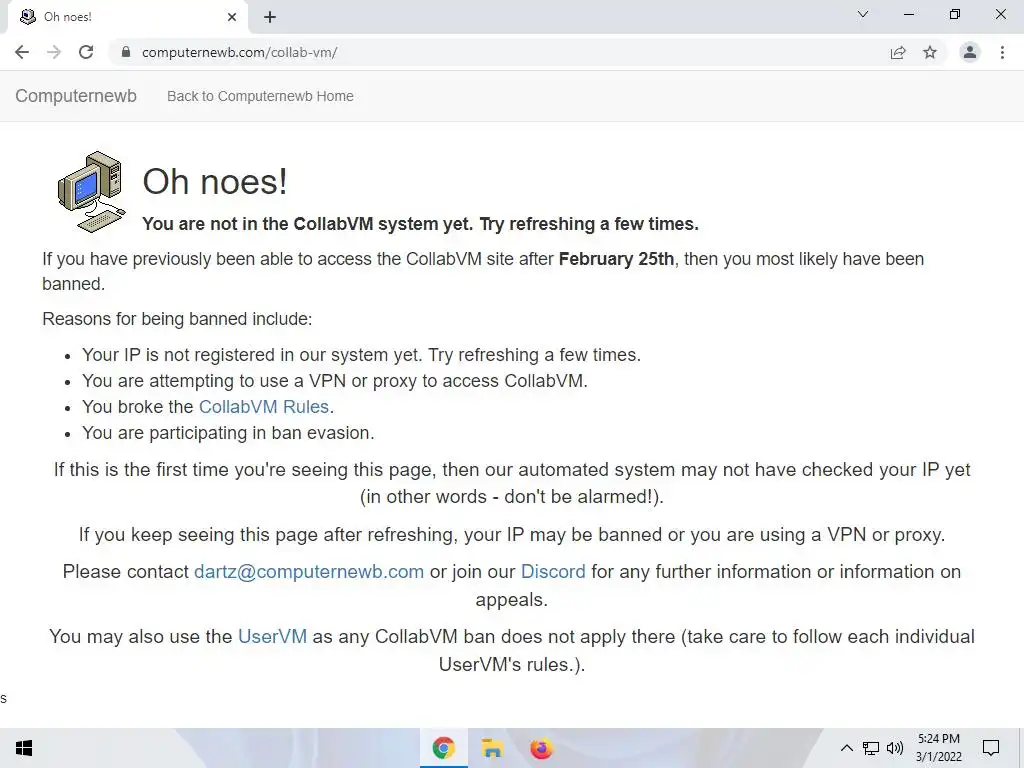Open the notification center icon
This screenshot has width=1024, height=768.
click(991, 748)
